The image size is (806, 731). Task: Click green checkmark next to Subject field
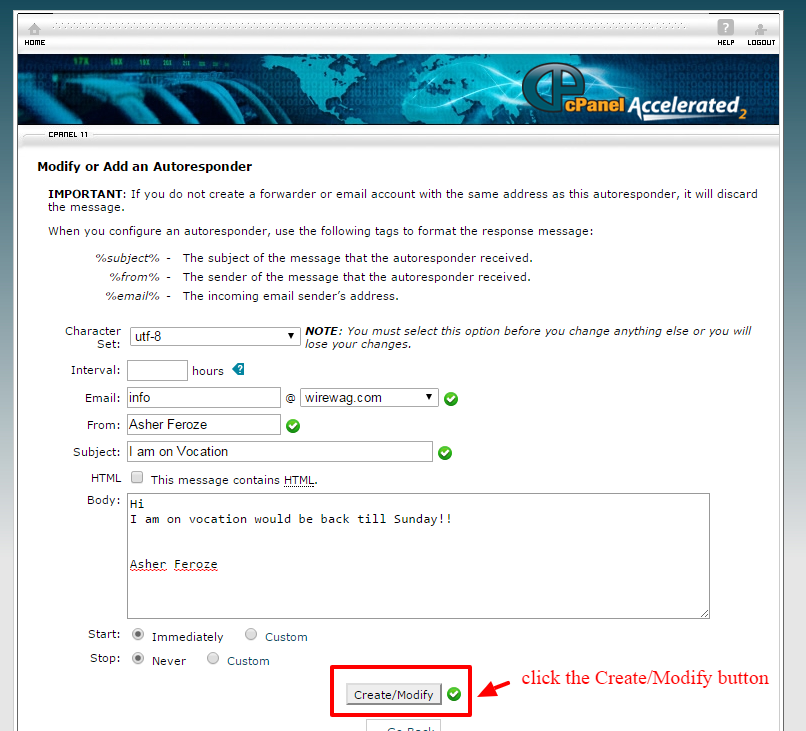click(445, 453)
